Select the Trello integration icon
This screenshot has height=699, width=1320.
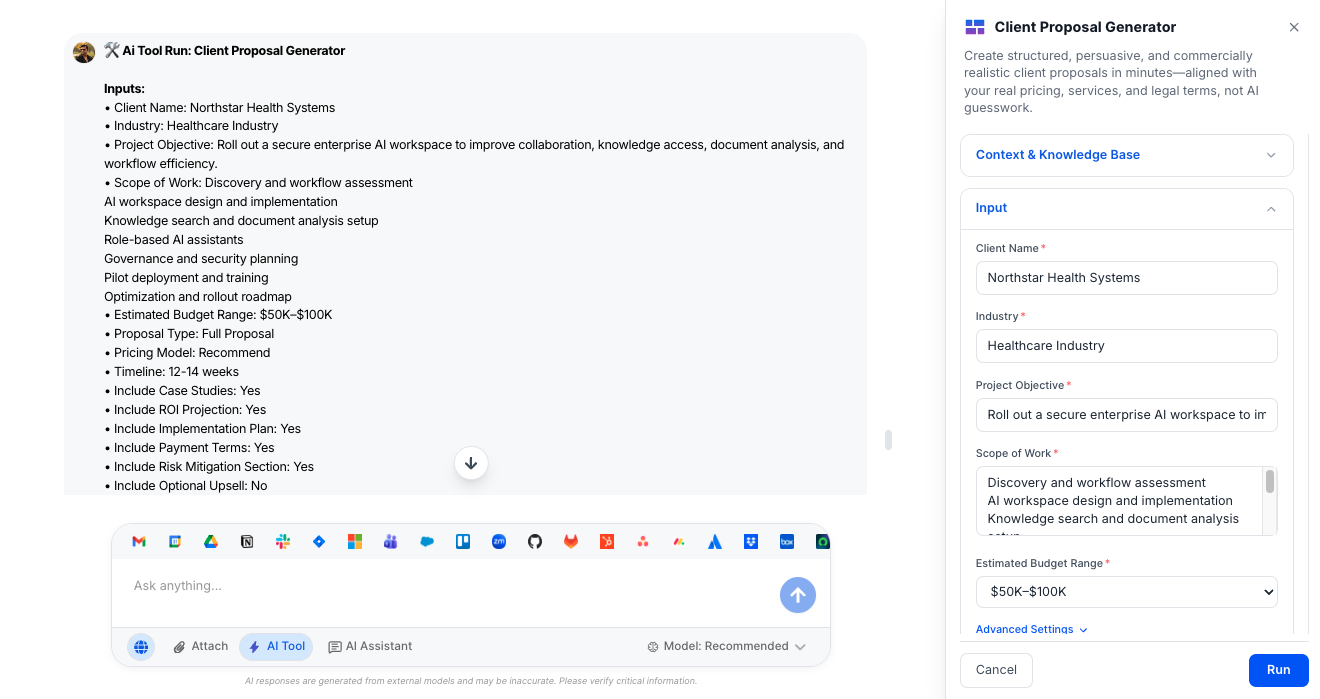[x=463, y=541]
